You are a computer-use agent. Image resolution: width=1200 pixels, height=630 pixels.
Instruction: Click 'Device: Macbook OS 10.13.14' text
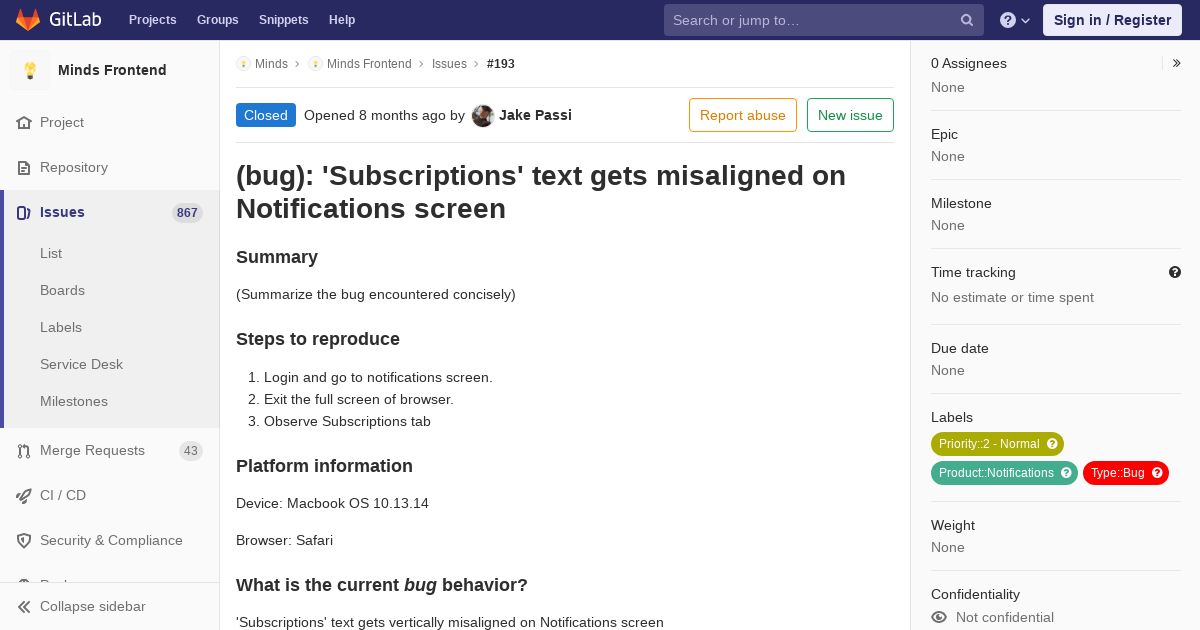[x=332, y=503]
